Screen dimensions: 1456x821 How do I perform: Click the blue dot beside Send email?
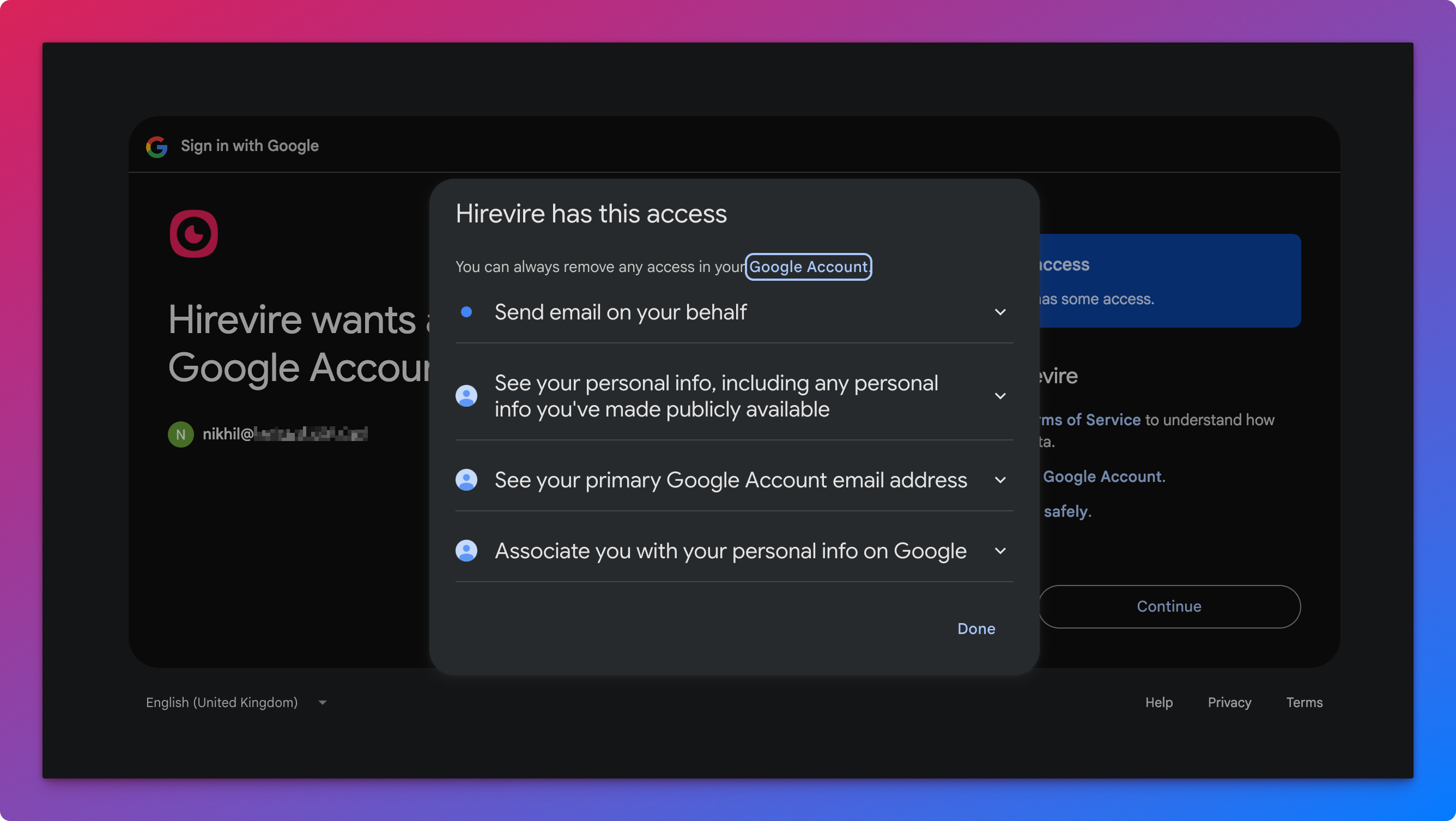click(466, 312)
